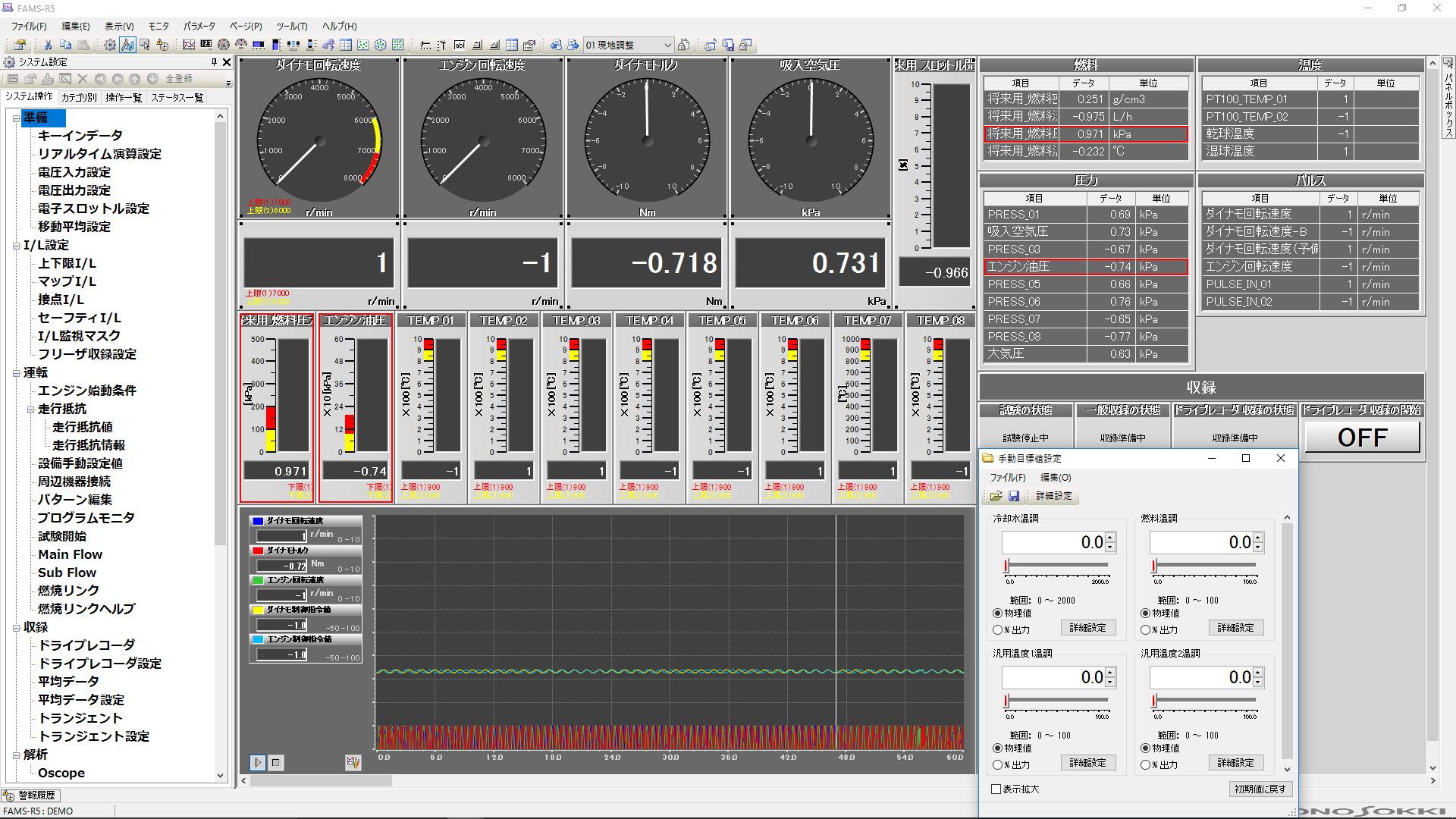
Task: Select % 出力 radio under 燃料温調
Action: pyautogui.click(x=1145, y=630)
